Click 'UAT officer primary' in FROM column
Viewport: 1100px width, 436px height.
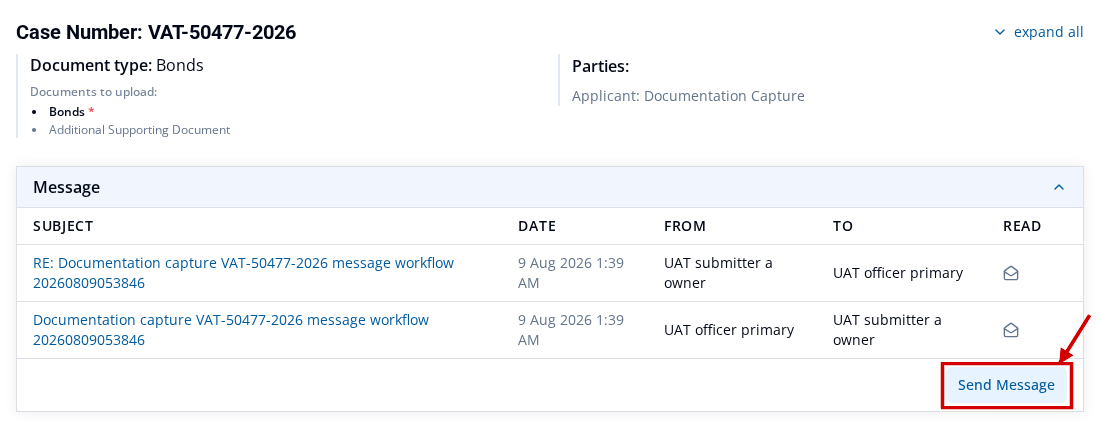point(729,330)
